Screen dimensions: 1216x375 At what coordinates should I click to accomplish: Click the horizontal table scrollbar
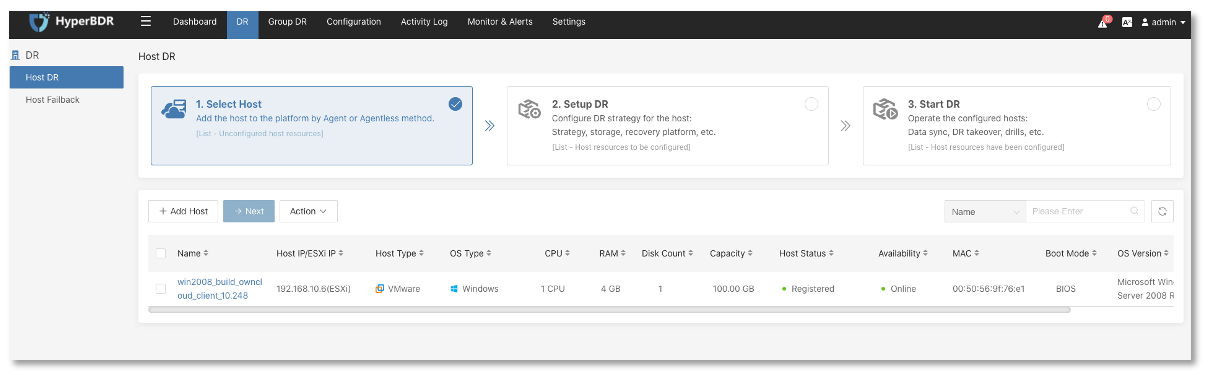point(609,310)
